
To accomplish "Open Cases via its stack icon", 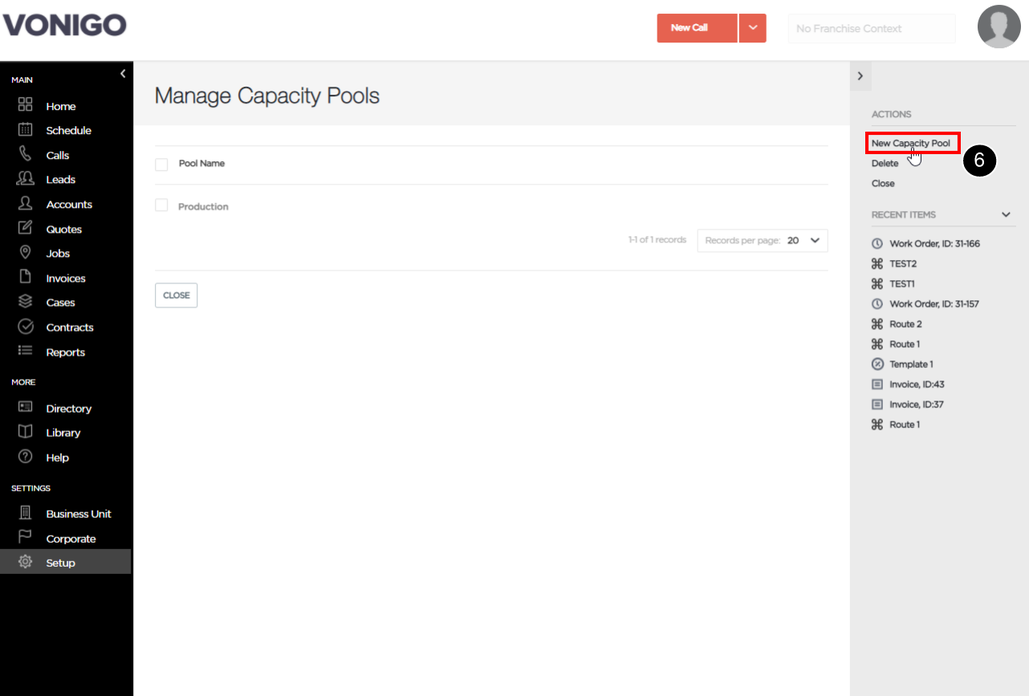I will point(25,302).
